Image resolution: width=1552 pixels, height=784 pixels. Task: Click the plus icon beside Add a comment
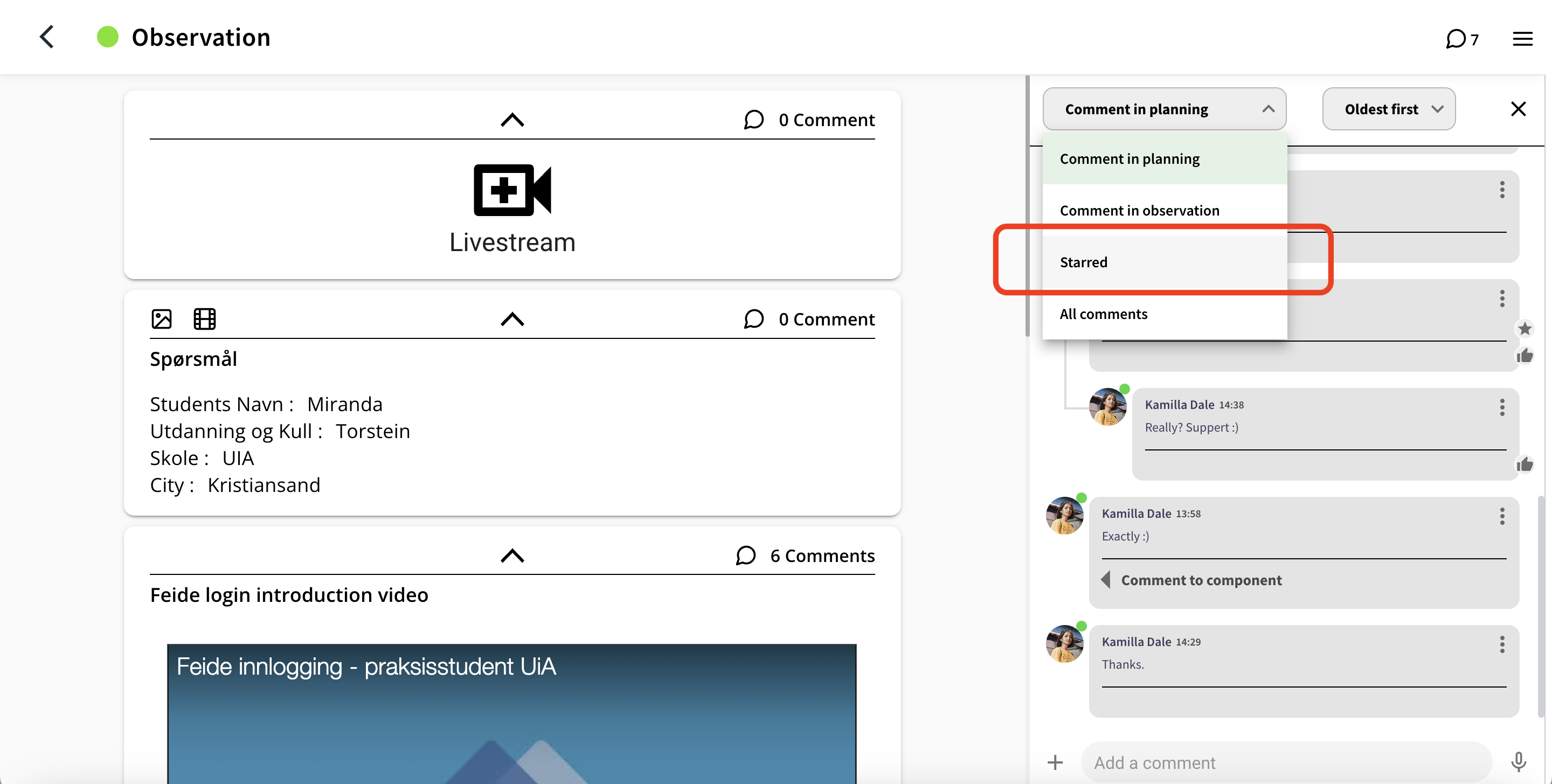coord(1055,762)
